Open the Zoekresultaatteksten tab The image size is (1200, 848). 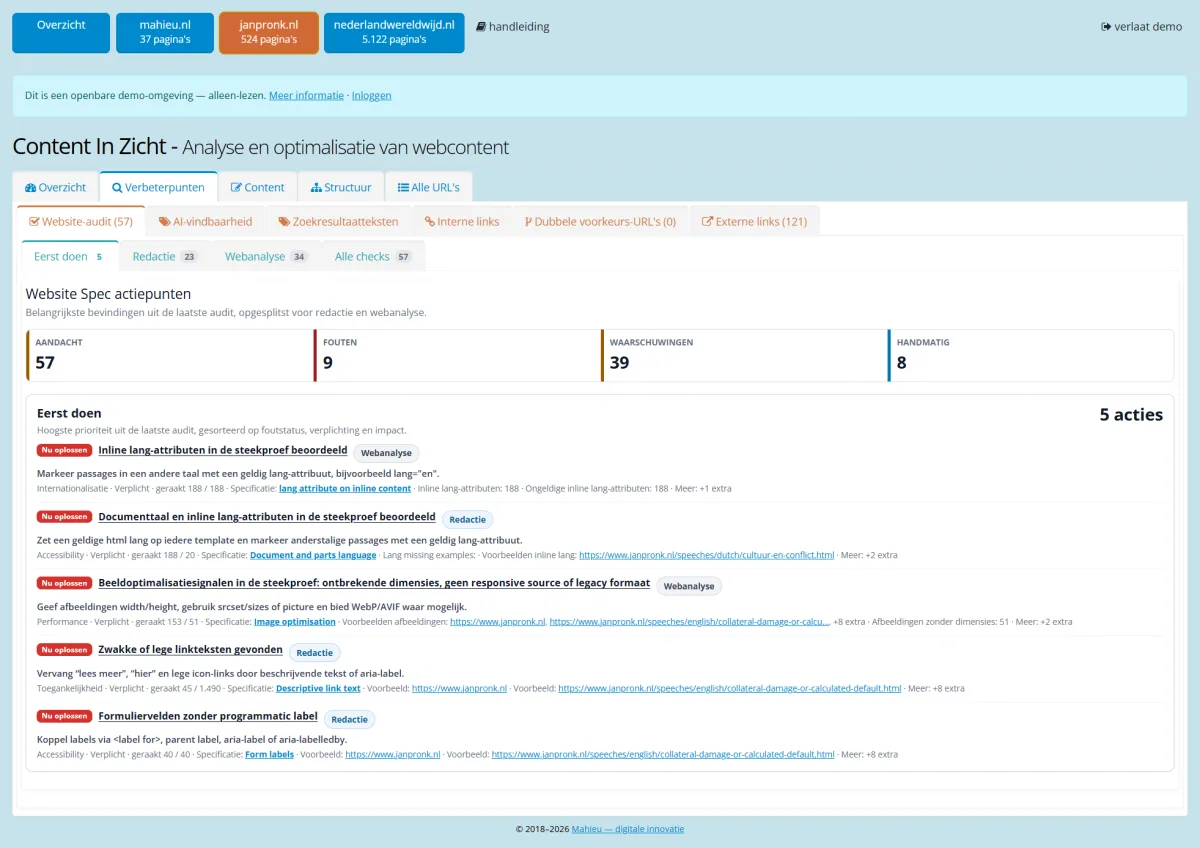pyautogui.click(x=338, y=221)
